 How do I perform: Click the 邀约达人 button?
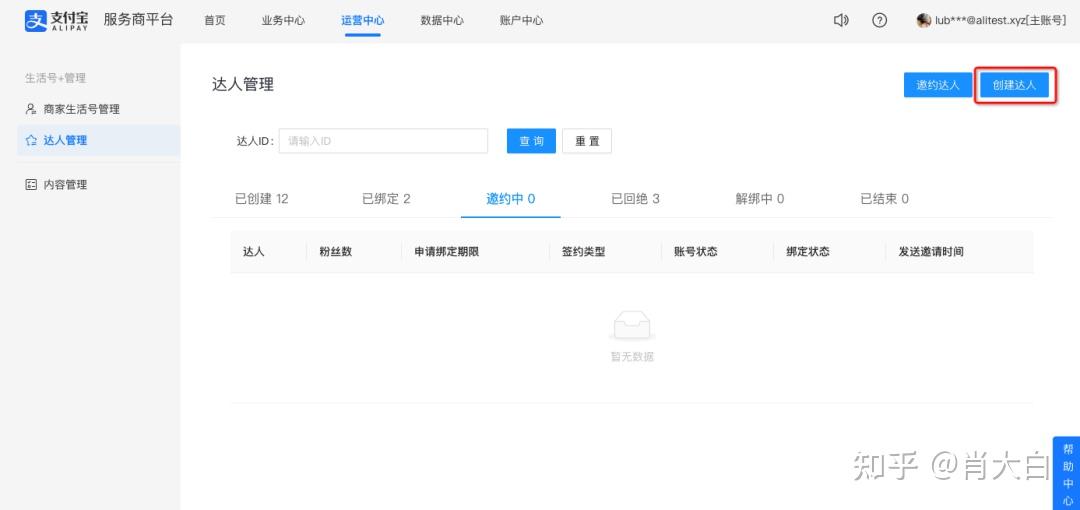[x=937, y=85]
